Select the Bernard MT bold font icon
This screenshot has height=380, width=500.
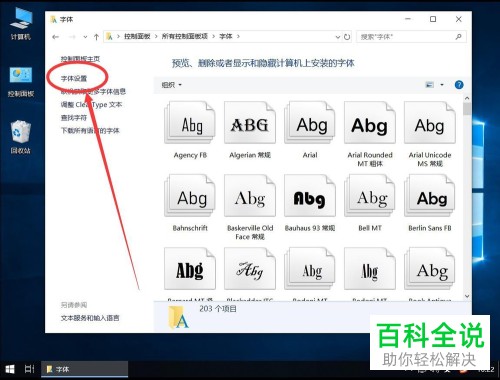click(190, 269)
